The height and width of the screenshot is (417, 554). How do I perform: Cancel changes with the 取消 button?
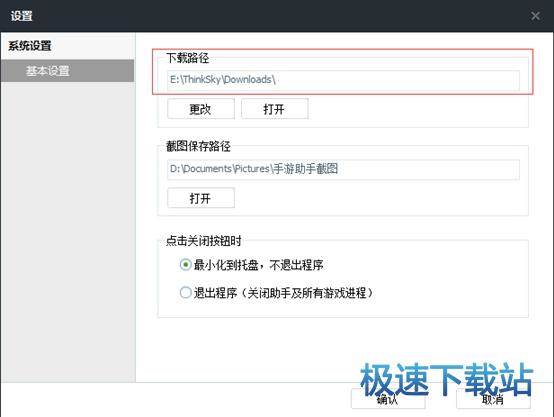[x=493, y=399]
